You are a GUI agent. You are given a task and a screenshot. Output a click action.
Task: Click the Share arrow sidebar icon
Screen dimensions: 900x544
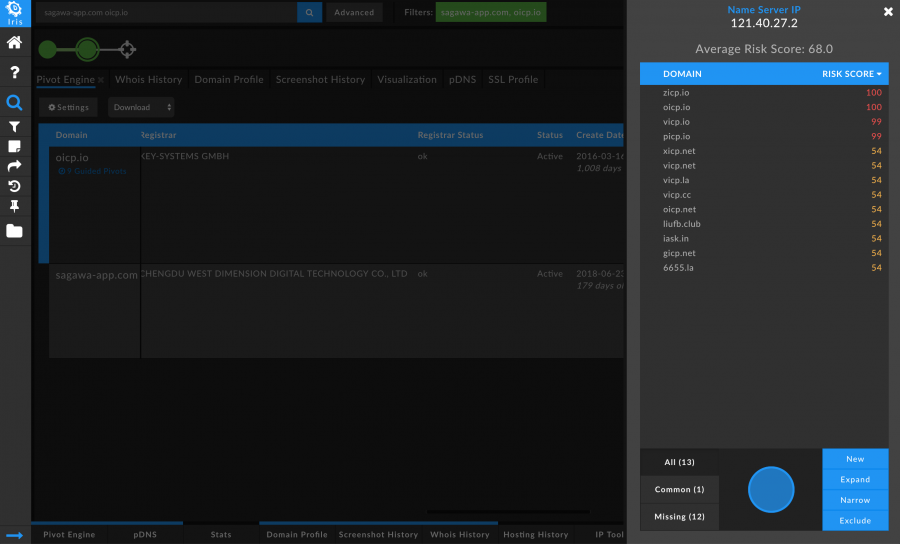point(14,166)
